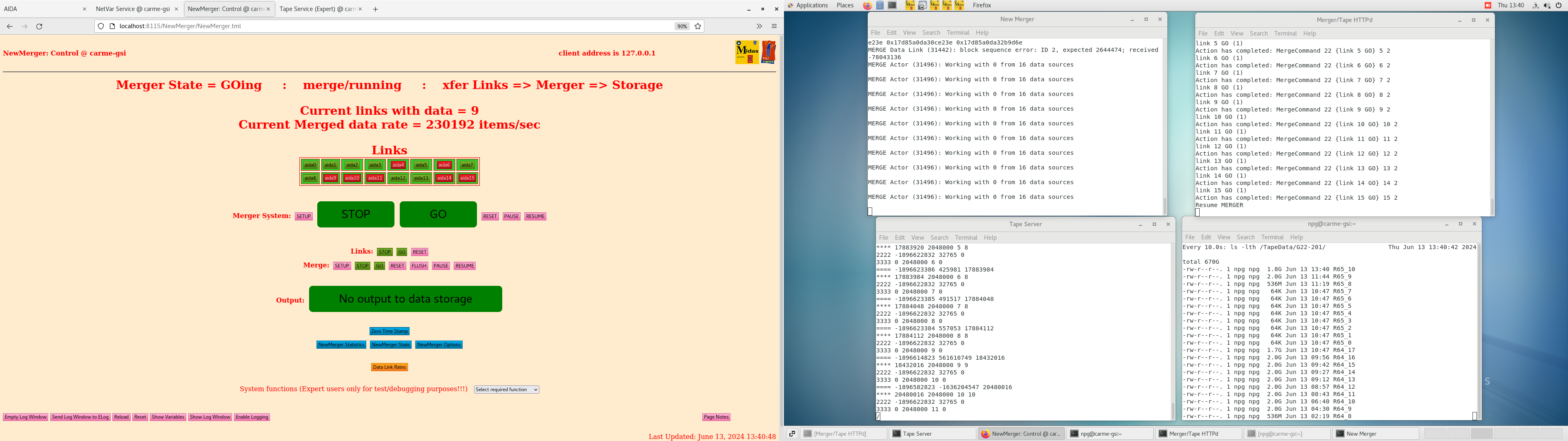Screen dimensions: 1568x441
Task: Click the Midas logo on the page
Action: click(746, 52)
